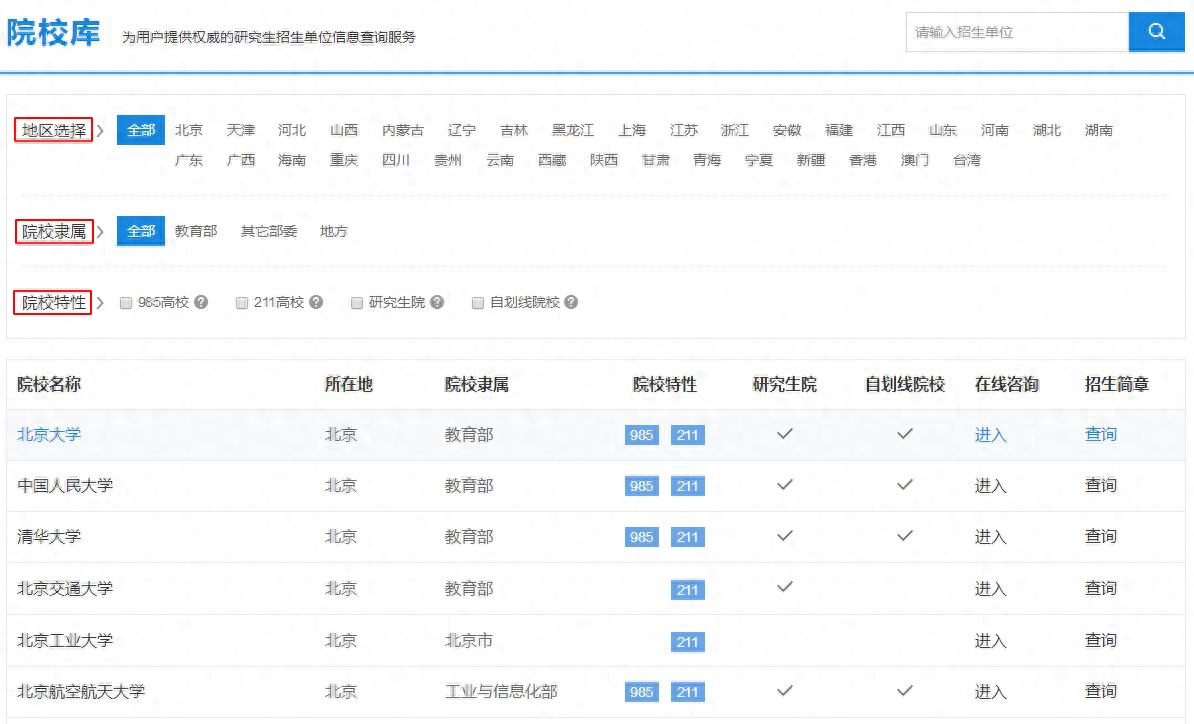Filter by region 内蒙古
Viewport: 1194px width, 724px height.
pyautogui.click(x=403, y=130)
